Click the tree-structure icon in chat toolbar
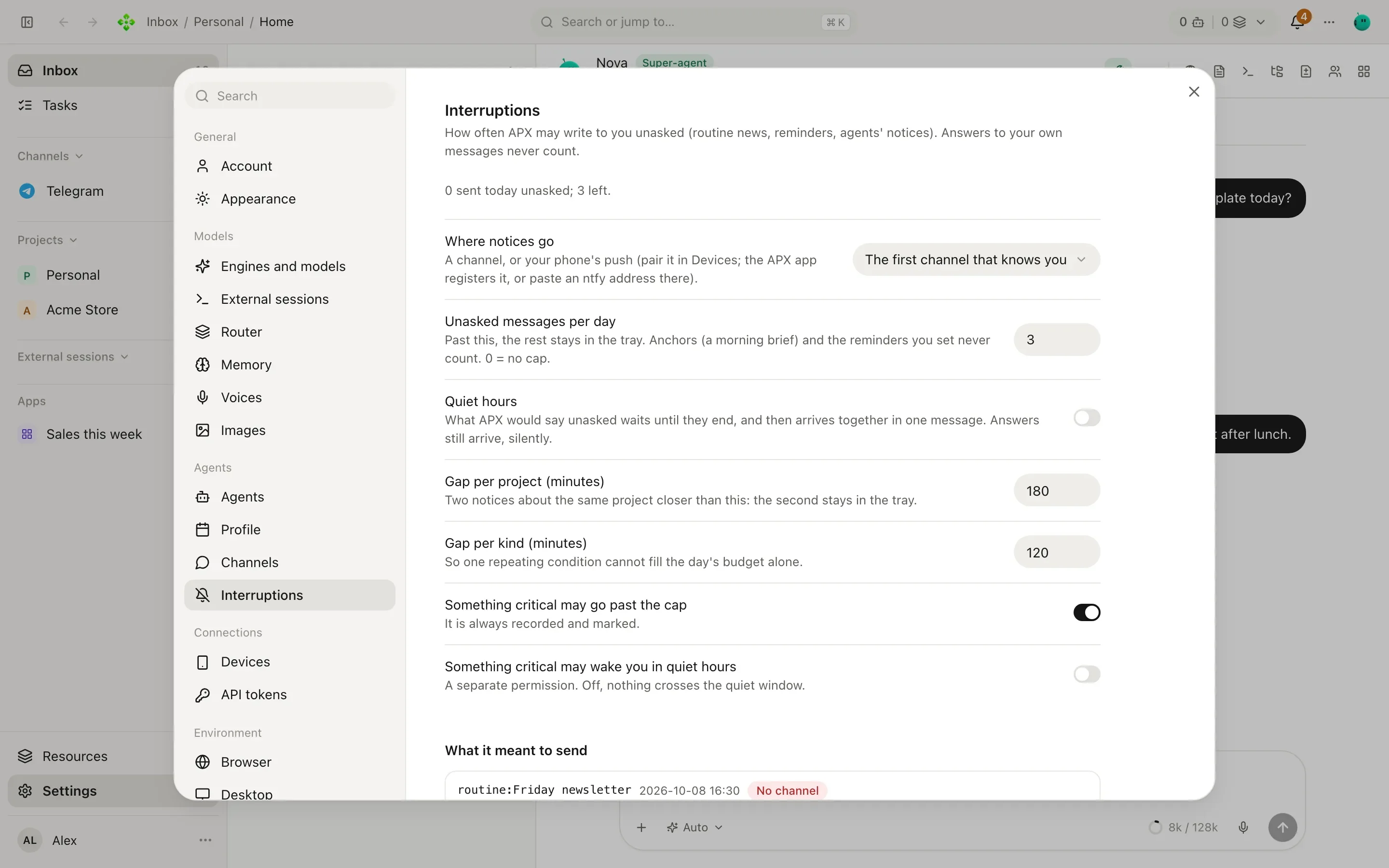Viewport: 1389px width, 868px height. coord(1277,71)
